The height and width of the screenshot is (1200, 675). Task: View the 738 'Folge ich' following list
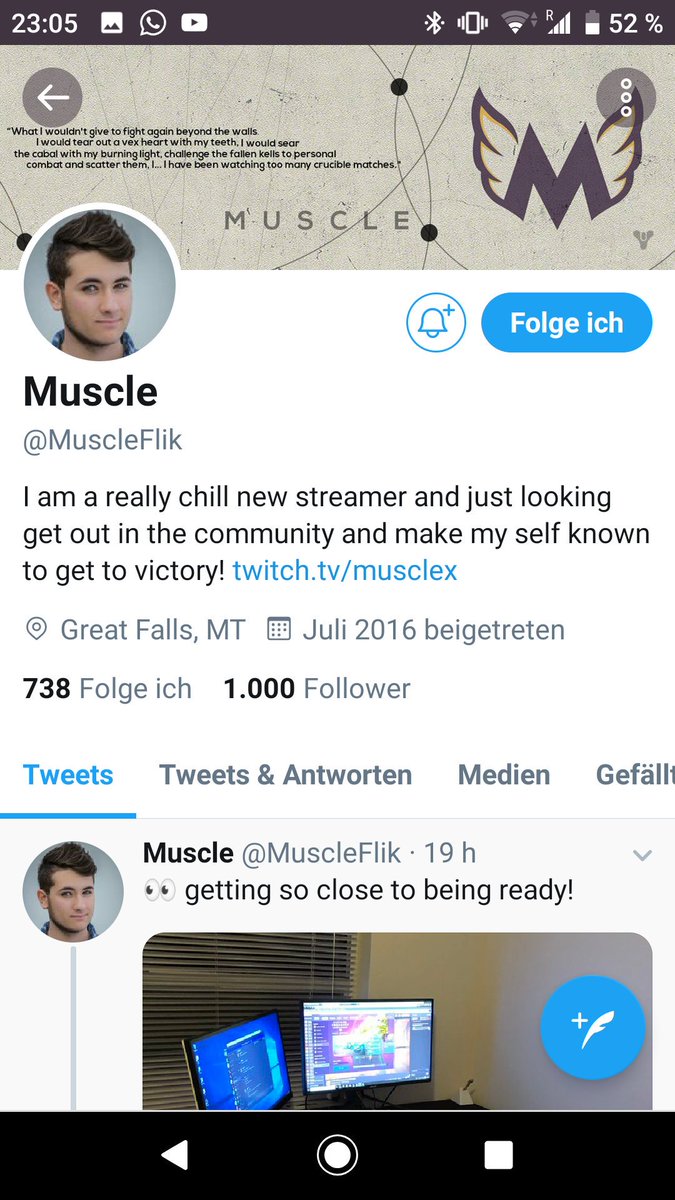[x=107, y=689]
